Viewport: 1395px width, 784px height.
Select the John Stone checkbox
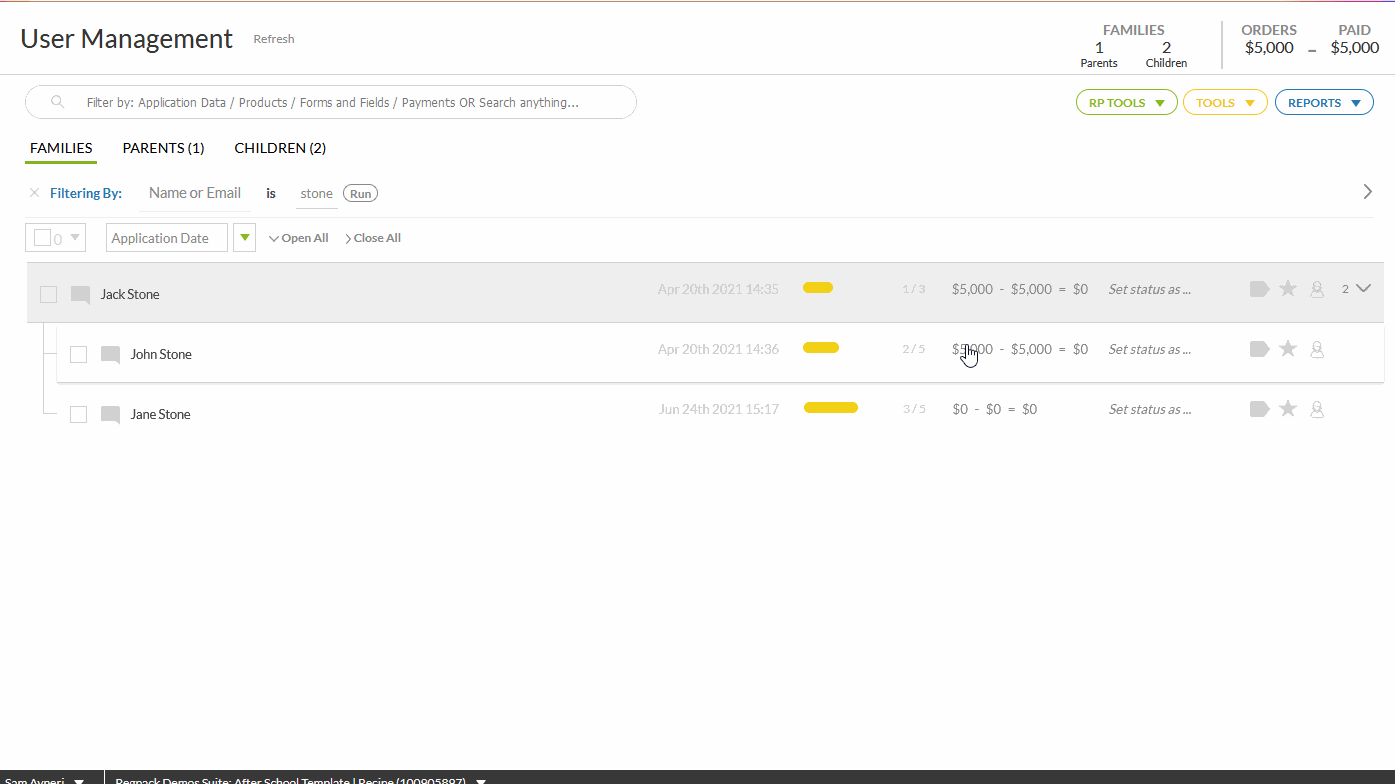click(78, 354)
